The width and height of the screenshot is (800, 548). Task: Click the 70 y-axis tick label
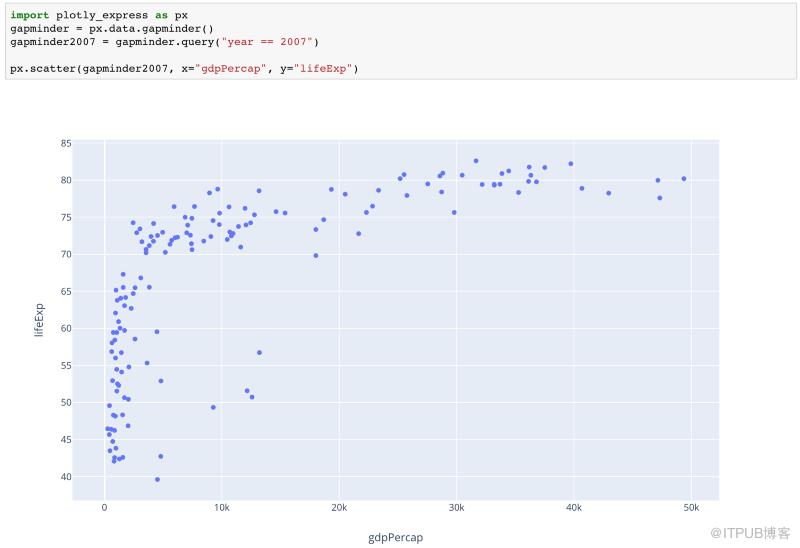pos(66,254)
